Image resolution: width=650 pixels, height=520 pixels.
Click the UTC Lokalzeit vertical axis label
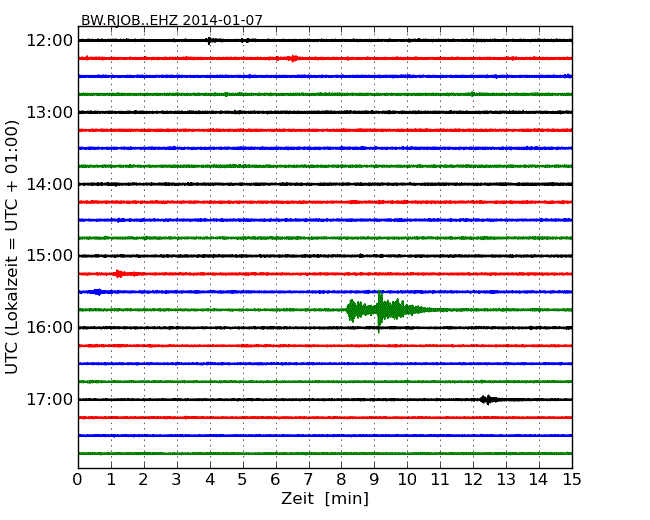click(x=12, y=247)
